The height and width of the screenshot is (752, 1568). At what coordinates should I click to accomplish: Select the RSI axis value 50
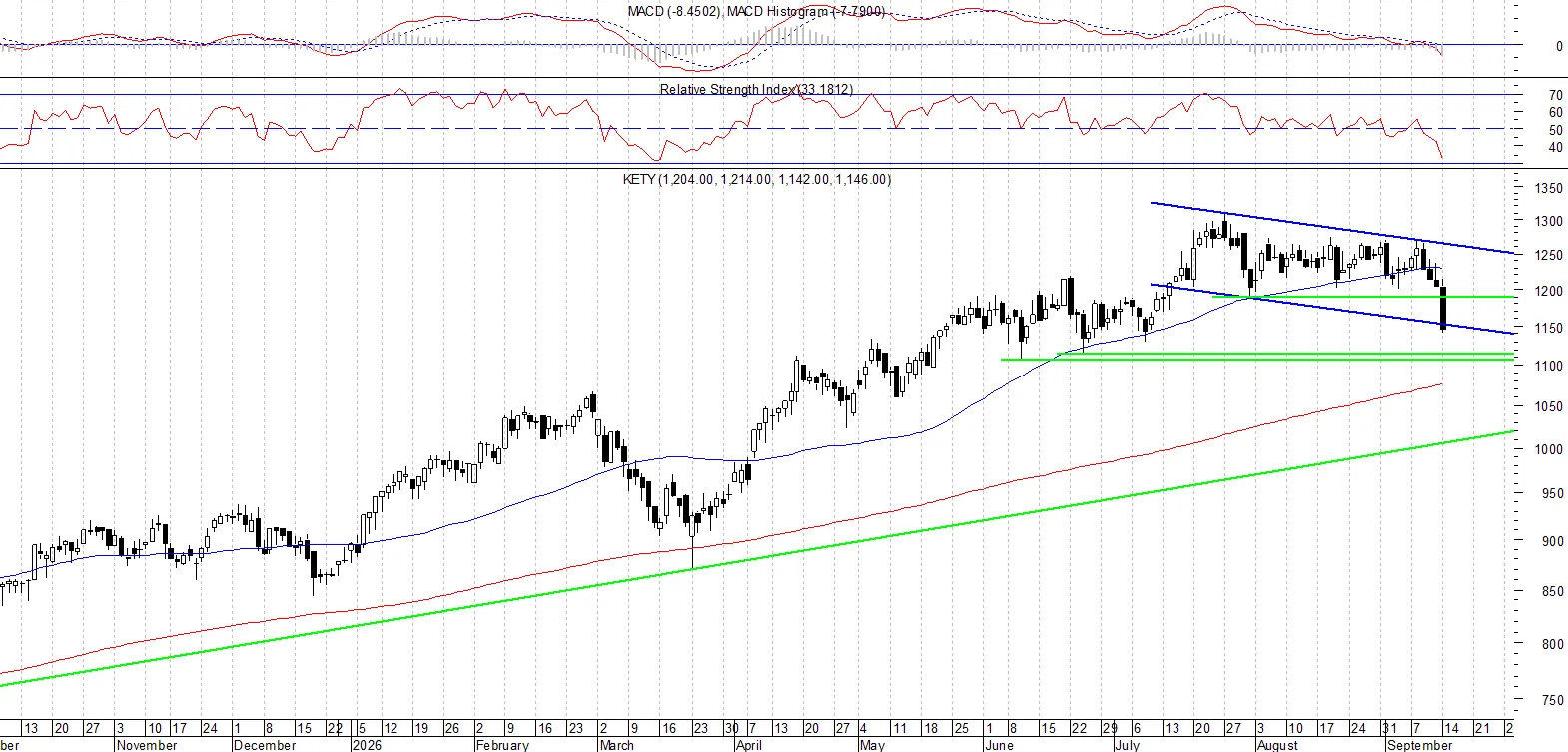tap(1556, 130)
